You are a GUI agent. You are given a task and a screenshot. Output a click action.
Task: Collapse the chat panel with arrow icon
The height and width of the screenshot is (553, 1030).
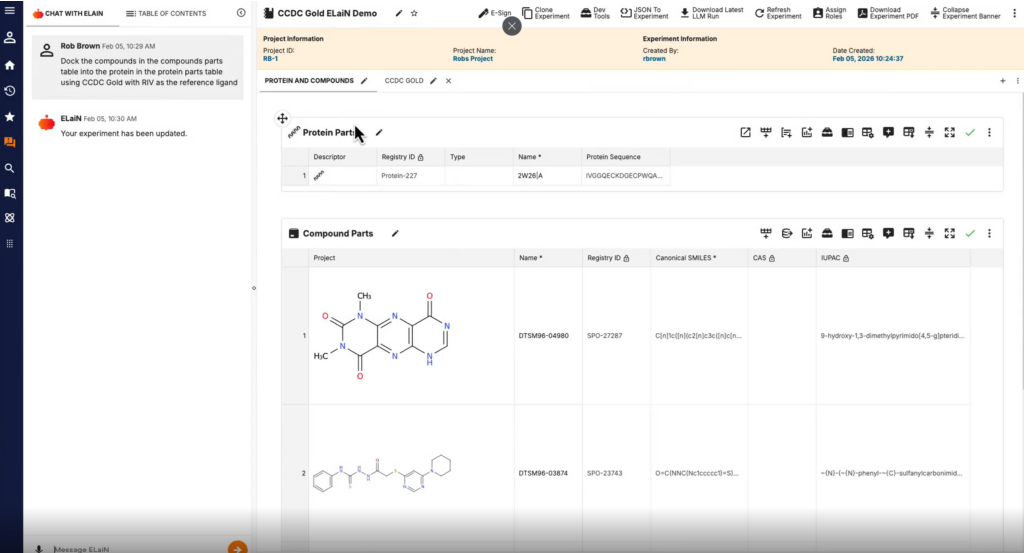click(241, 14)
